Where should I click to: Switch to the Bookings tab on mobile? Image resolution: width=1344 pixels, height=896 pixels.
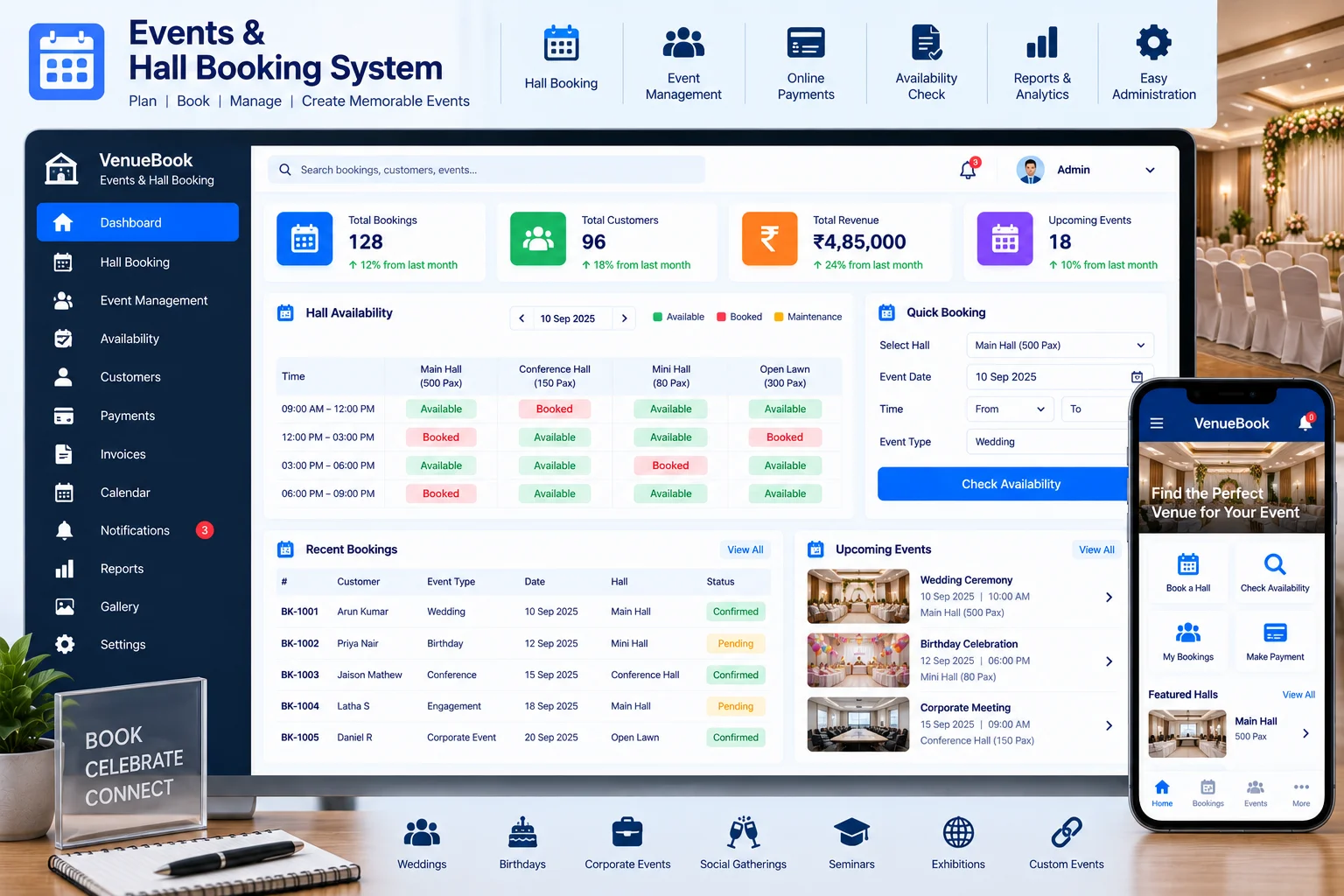point(1207,793)
